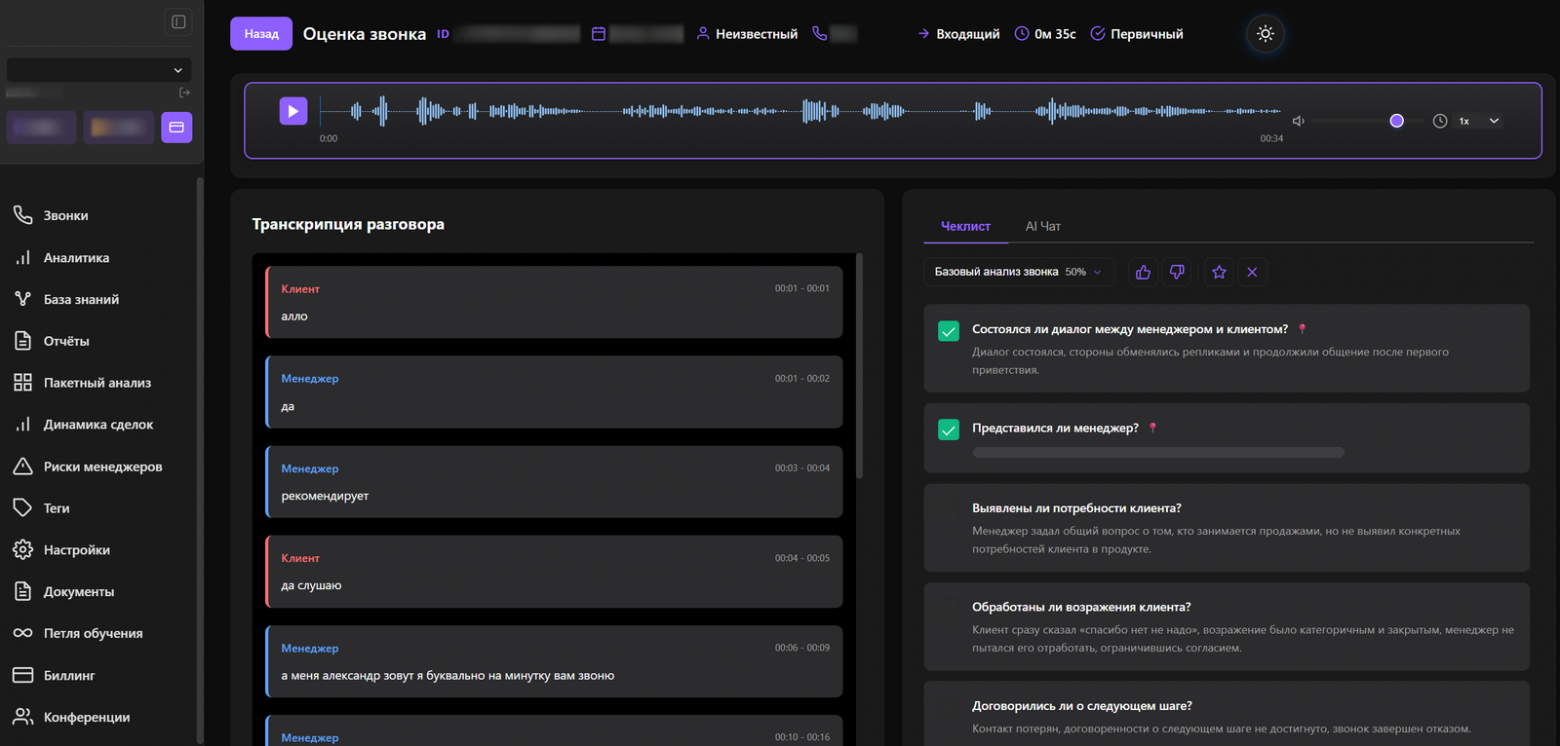Viewport: 1560px width, 746px height.
Task: Adjust the volume slider handle
Action: click(1397, 121)
